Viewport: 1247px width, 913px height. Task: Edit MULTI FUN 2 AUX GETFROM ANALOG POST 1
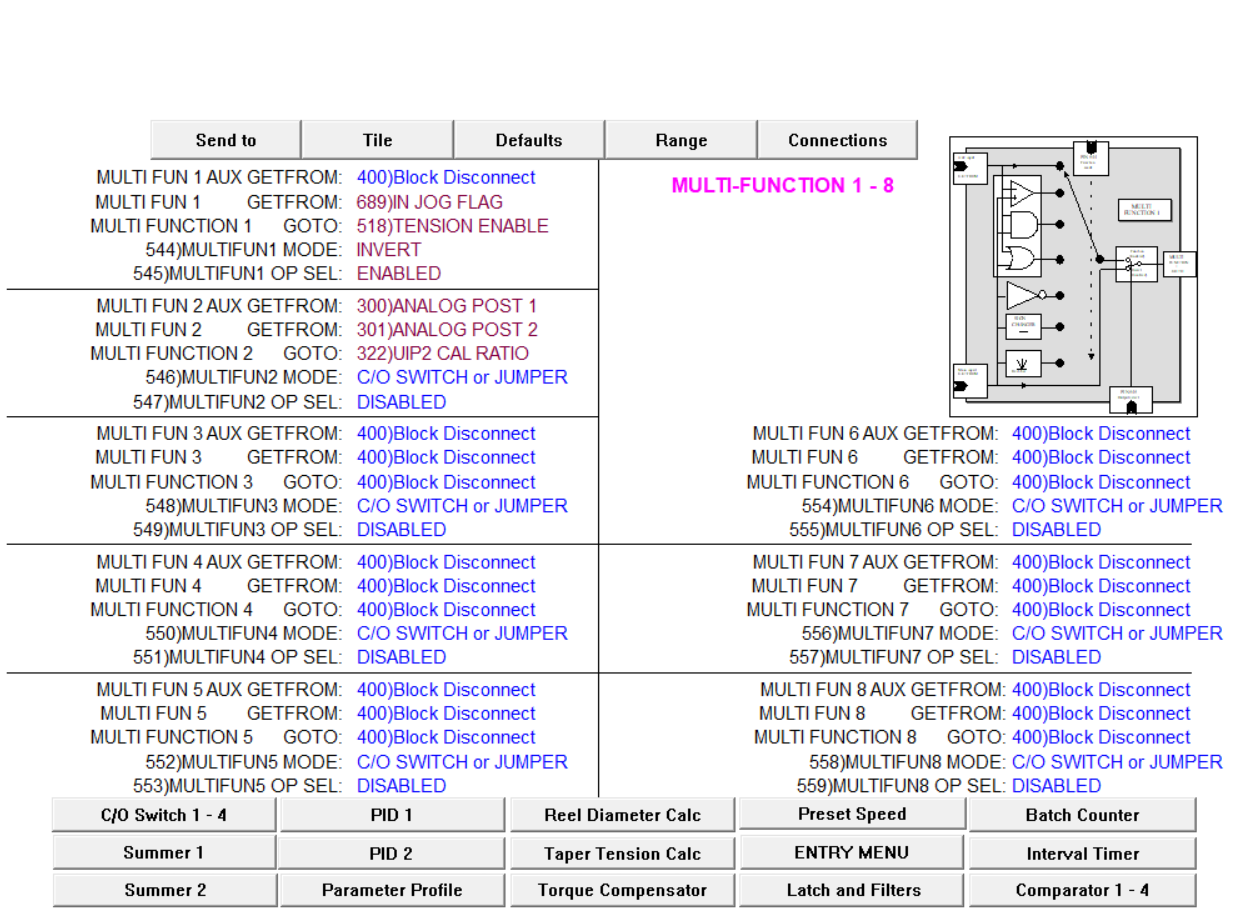pyautogui.click(x=446, y=306)
